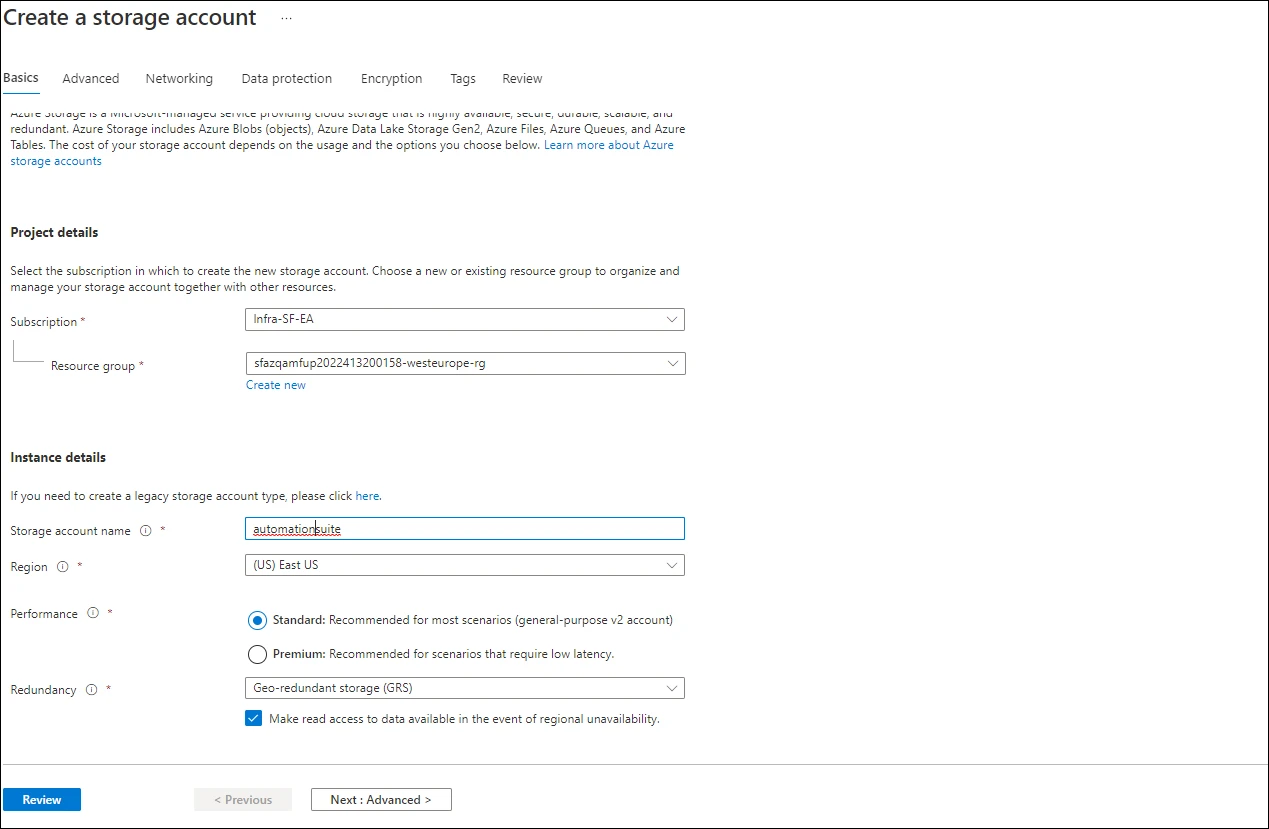Click the Next: Advanced button
The height and width of the screenshot is (829, 1269).
coord(381,800)
